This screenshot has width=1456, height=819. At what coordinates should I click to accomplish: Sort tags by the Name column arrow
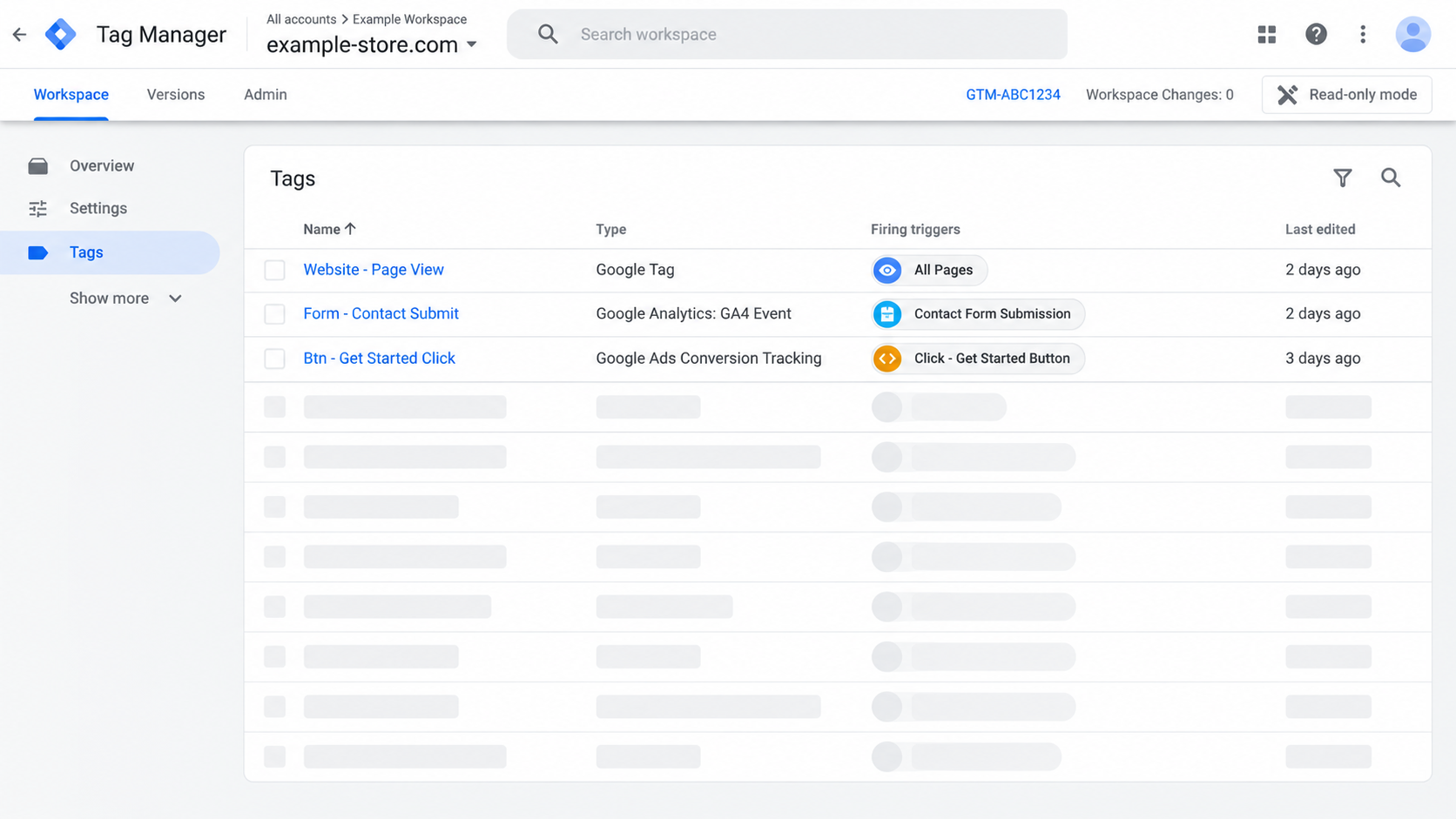pyautogui.click(x=350, y=229)
